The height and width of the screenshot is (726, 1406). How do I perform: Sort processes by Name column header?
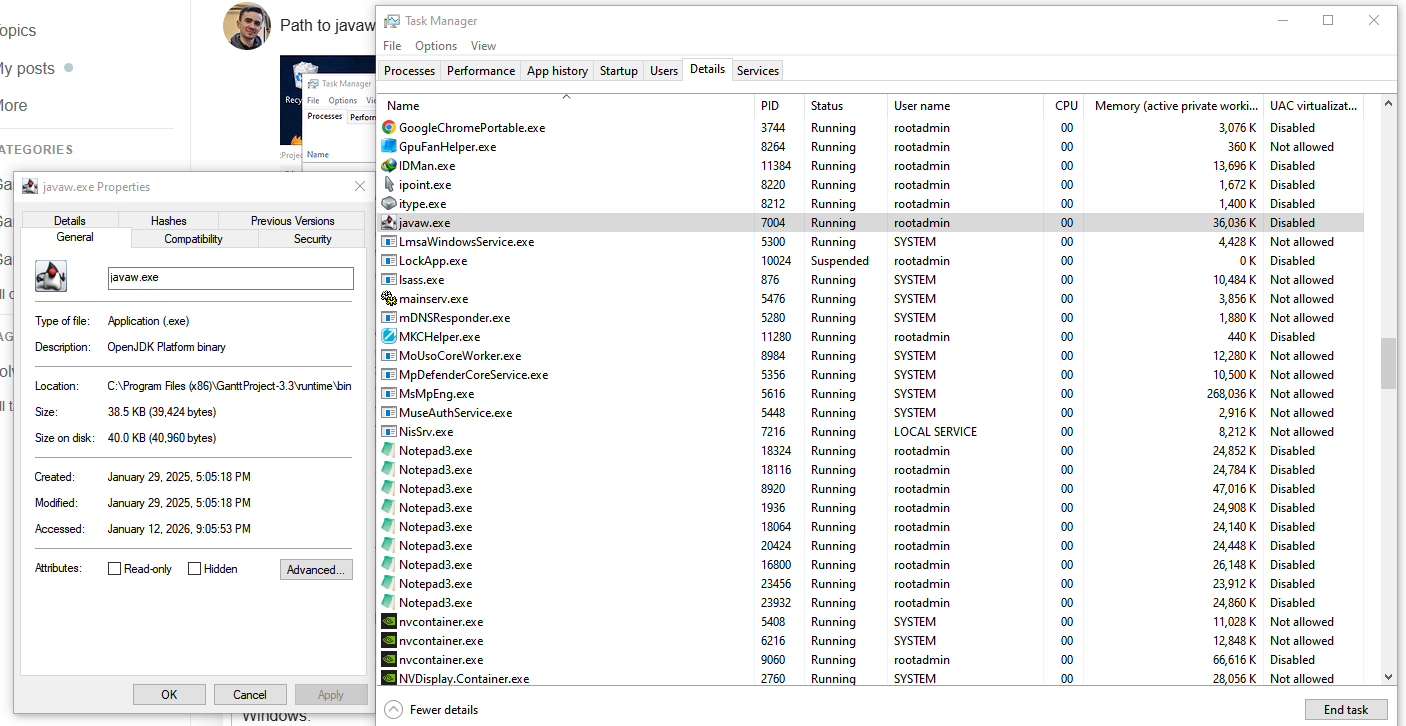404,106
